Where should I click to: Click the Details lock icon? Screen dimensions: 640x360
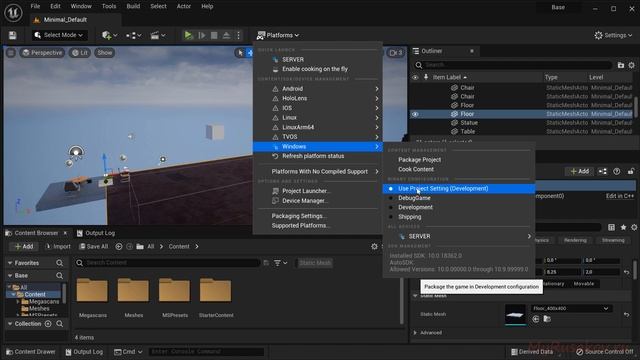click(631, 171)
